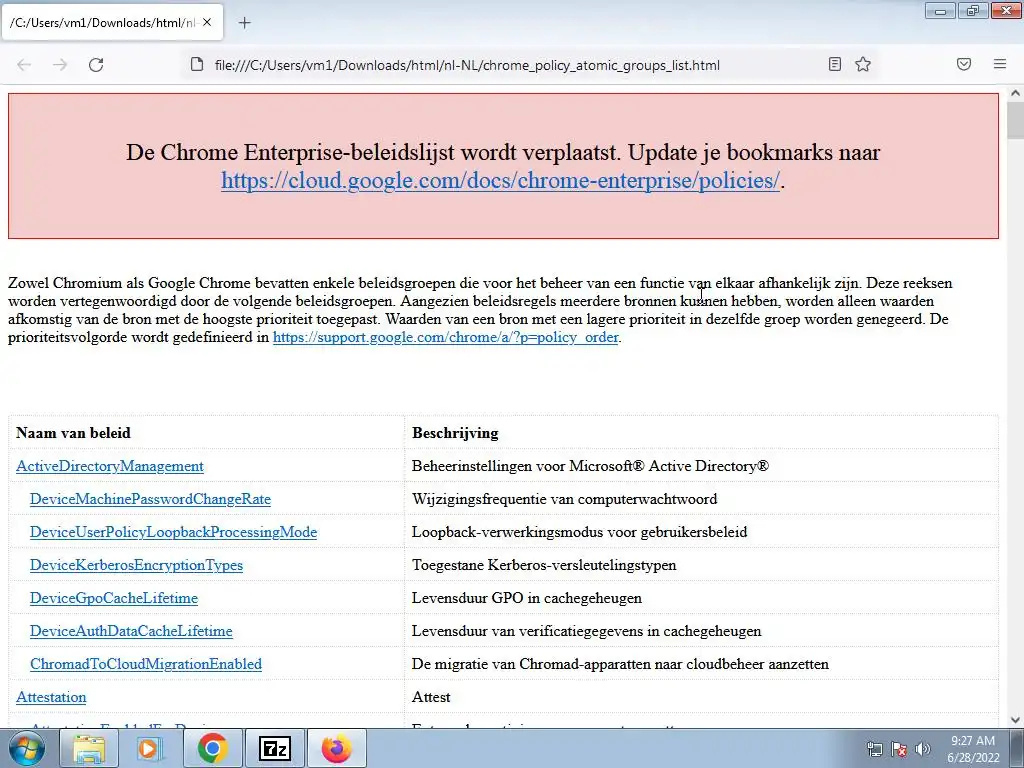Viewport: 1024px width, 768px height.
Task: Open DeviceGpoCacheLifetime link
Action: tap(114, 598)
